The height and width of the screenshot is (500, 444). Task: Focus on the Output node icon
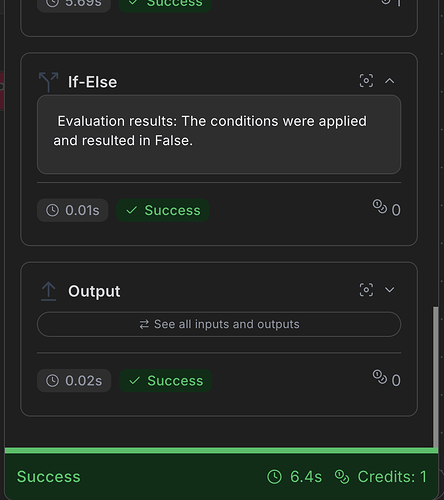click(x=366, y=290)
